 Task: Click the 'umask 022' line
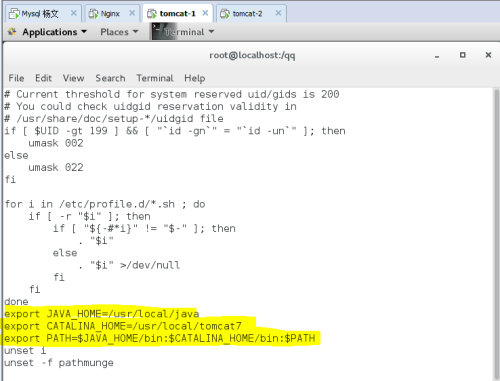point(56,167)
